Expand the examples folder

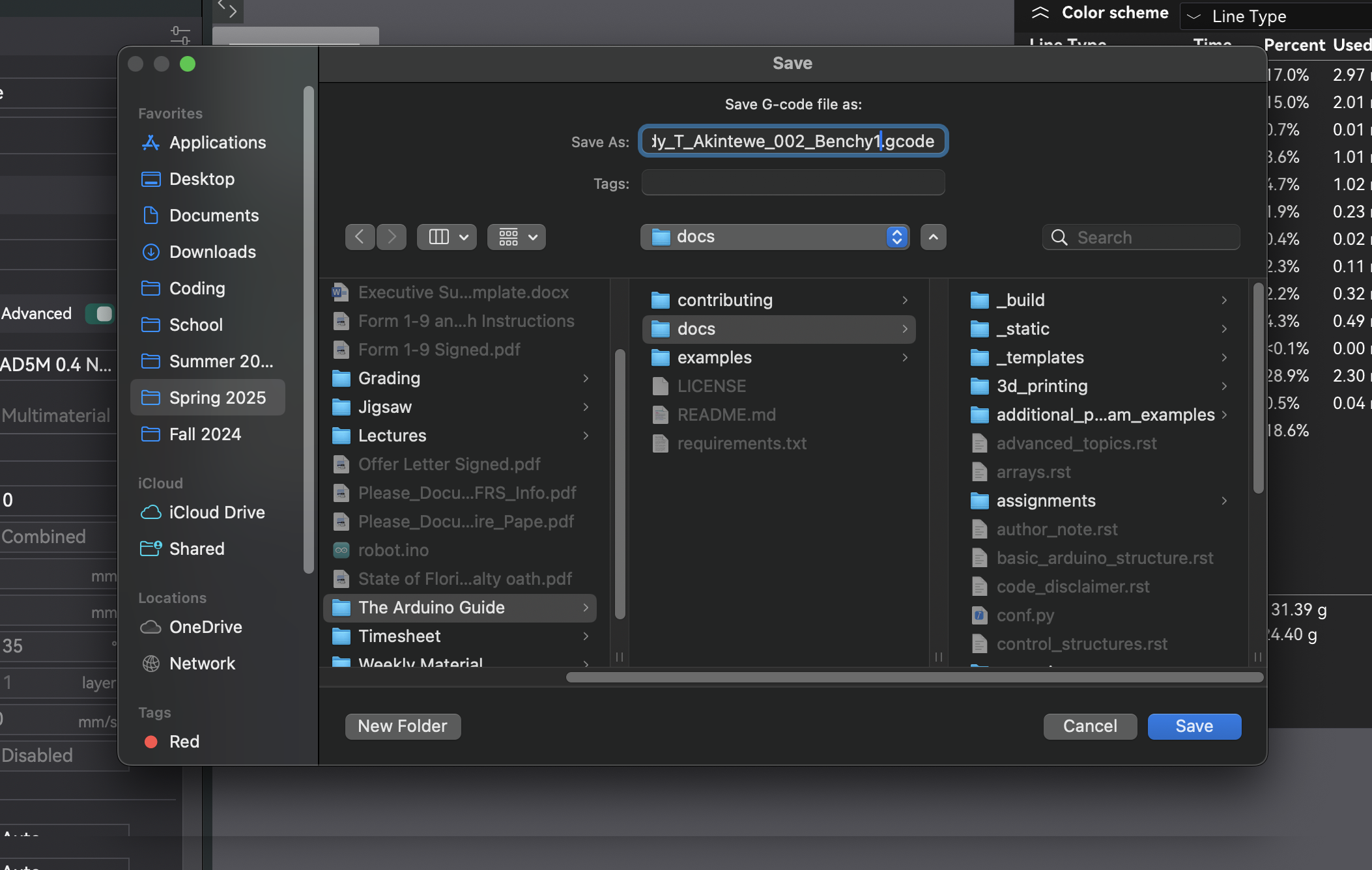tap(905, 358)
